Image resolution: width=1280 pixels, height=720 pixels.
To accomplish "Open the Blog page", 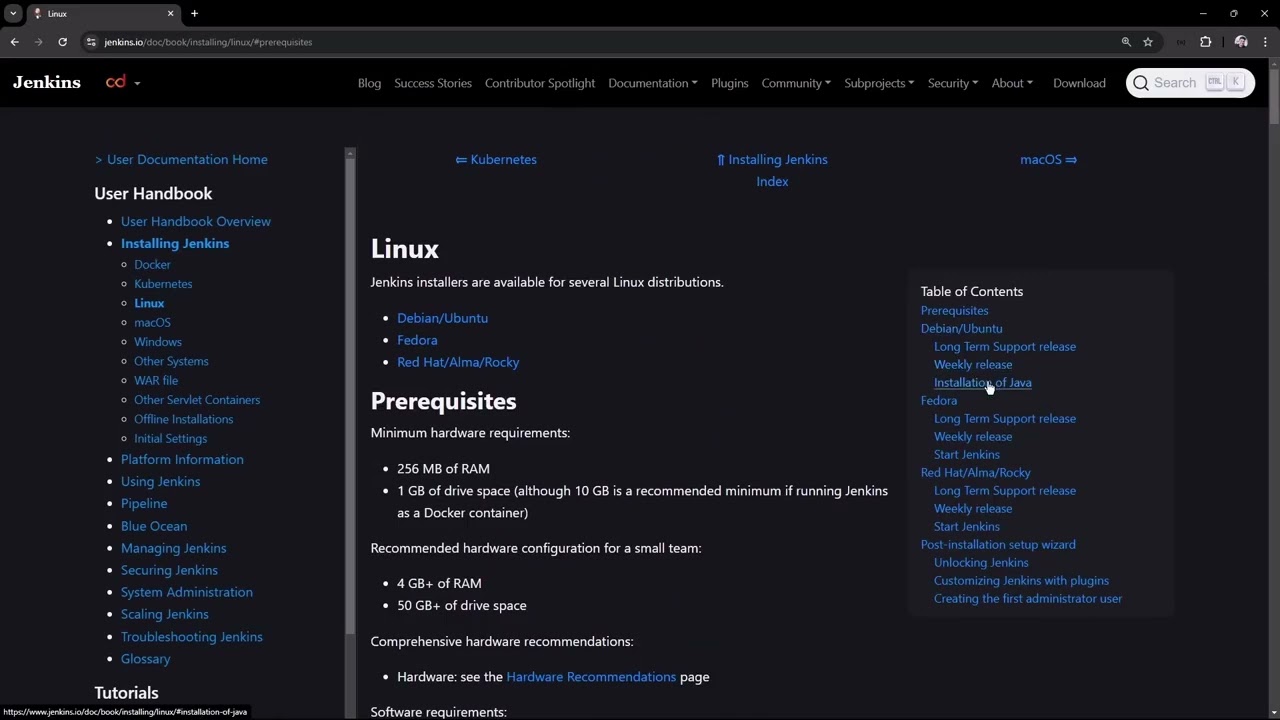I will pos(369,83).
